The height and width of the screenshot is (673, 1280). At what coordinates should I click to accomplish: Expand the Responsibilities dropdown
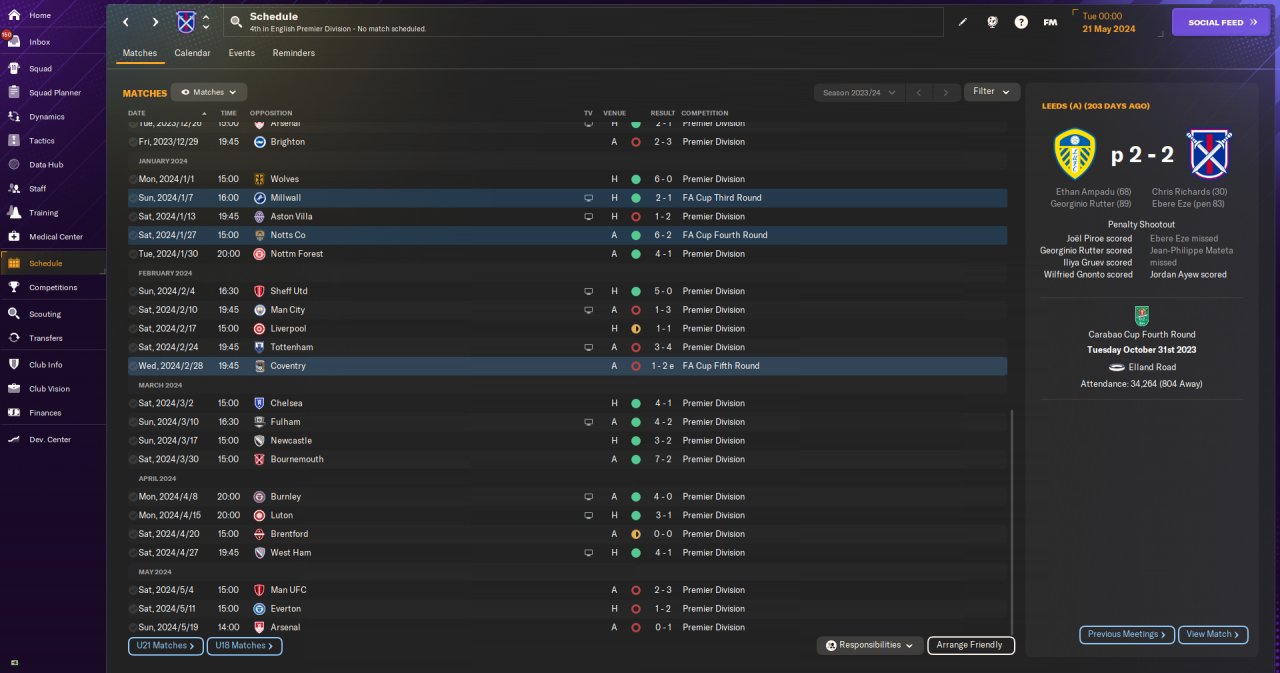pos(869,646)
